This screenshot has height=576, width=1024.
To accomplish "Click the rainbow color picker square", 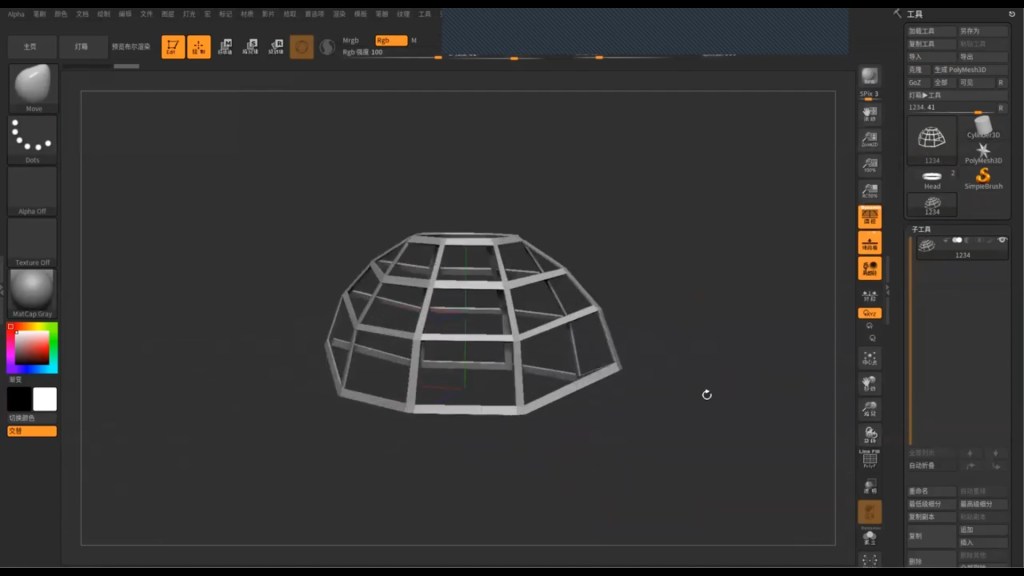I will (32, 347).
